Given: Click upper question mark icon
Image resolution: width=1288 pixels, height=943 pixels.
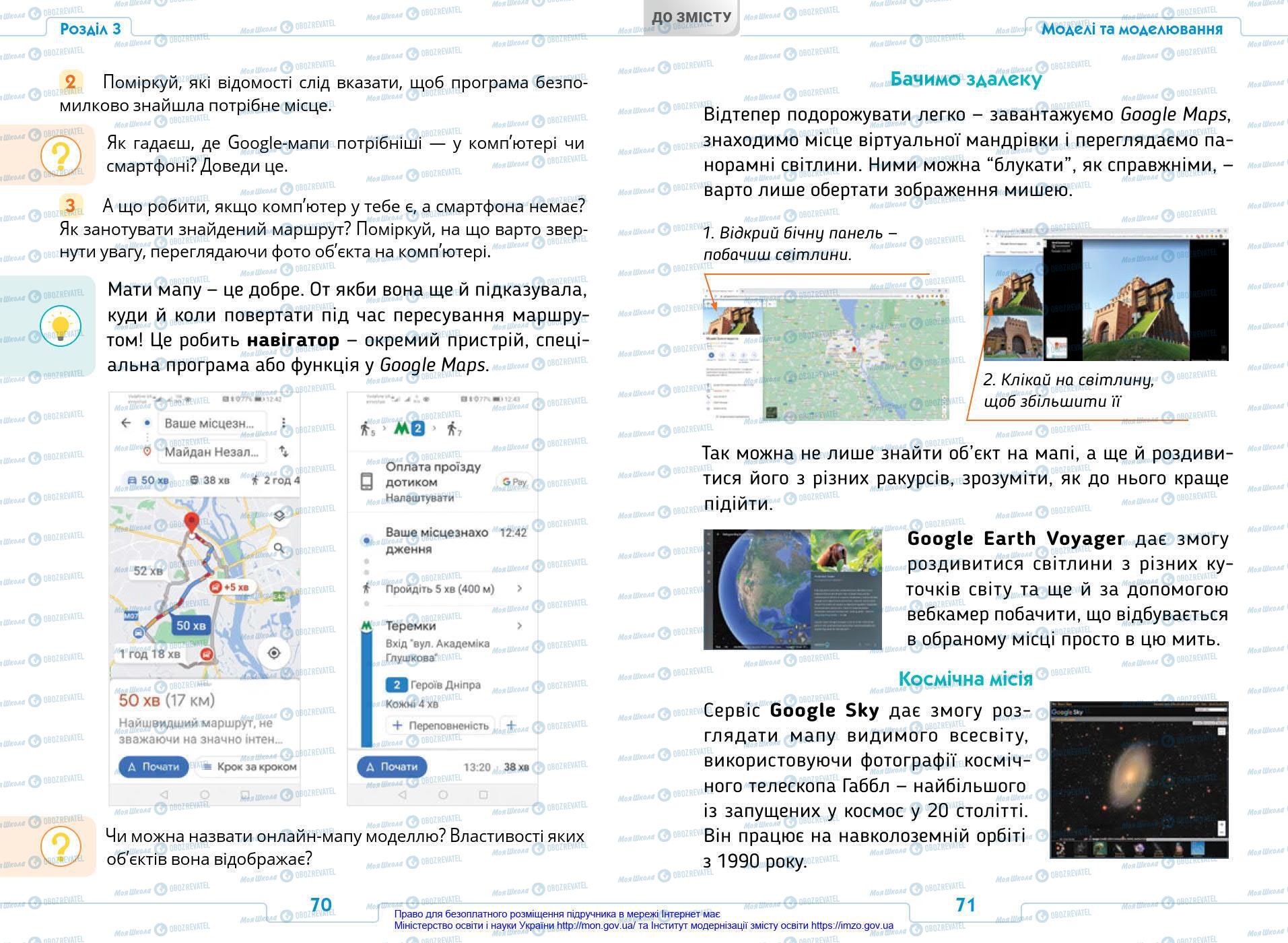Looking at the screenshot, I should 61,156.
